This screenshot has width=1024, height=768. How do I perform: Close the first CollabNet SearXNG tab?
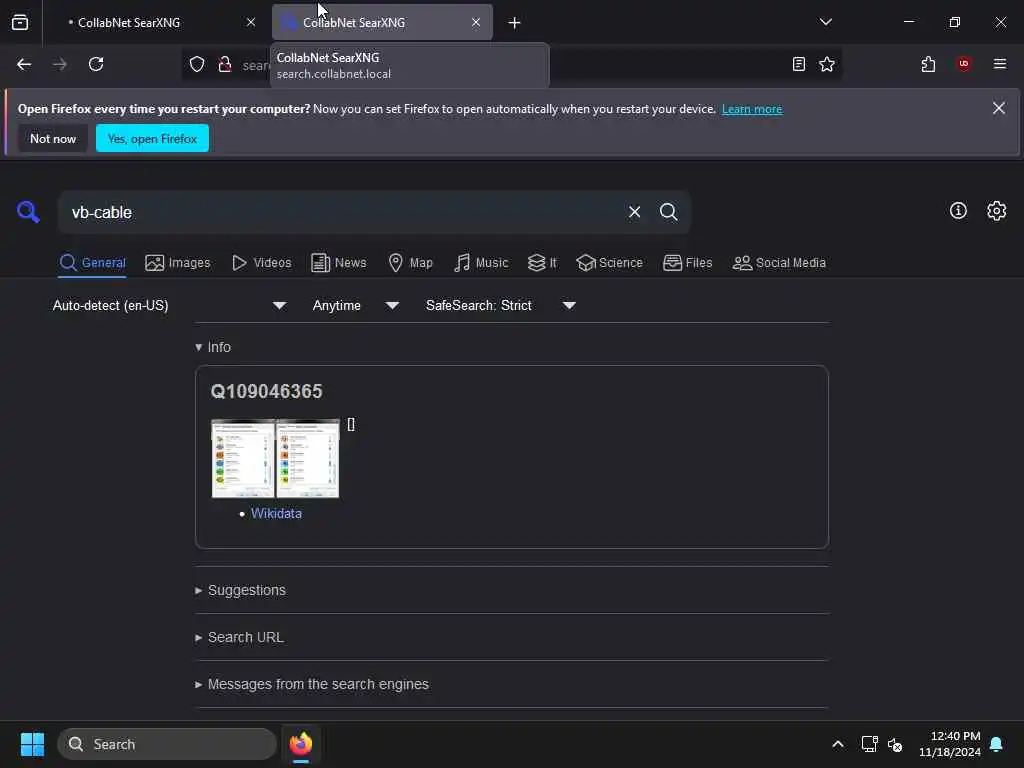pyautogui.click(x=251, y=22)
